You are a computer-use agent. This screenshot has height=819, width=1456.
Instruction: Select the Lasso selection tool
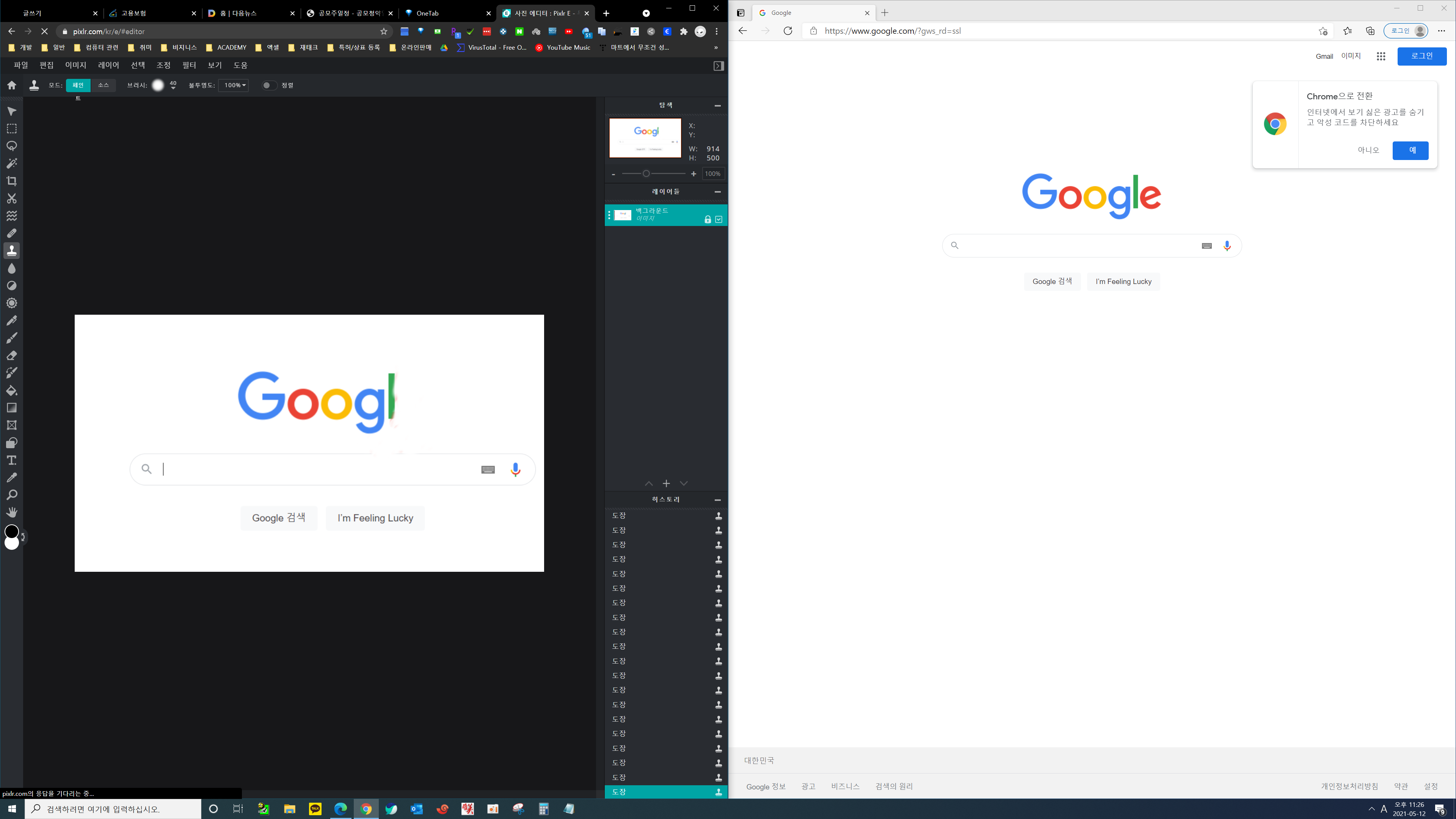(11, 146)
